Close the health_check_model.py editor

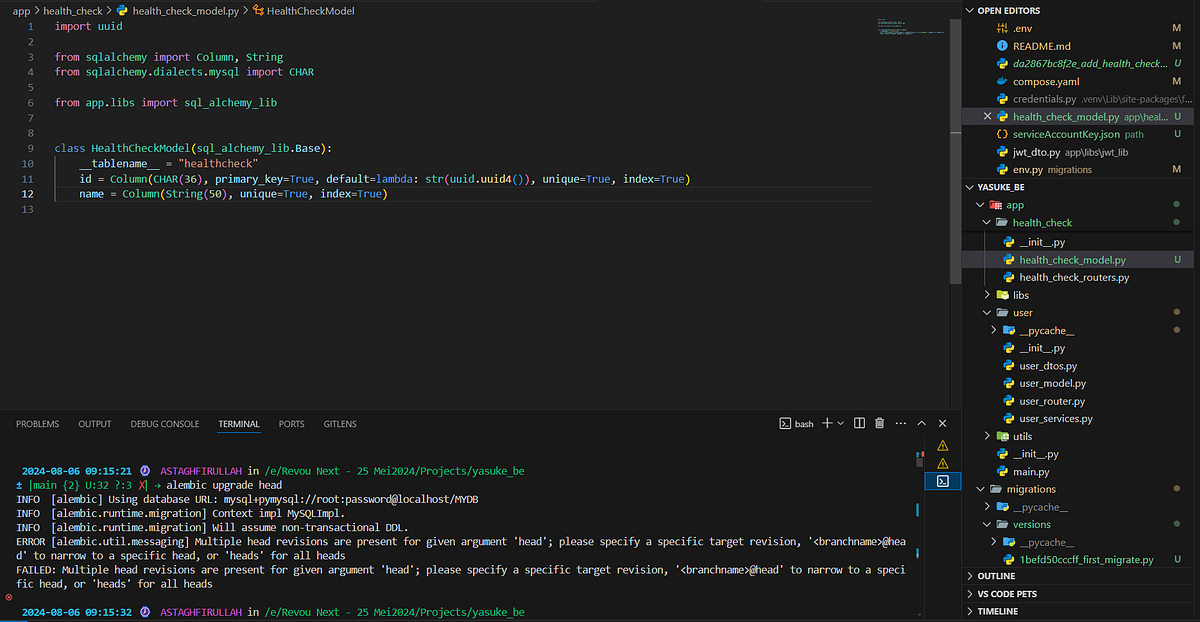[986, 116]
